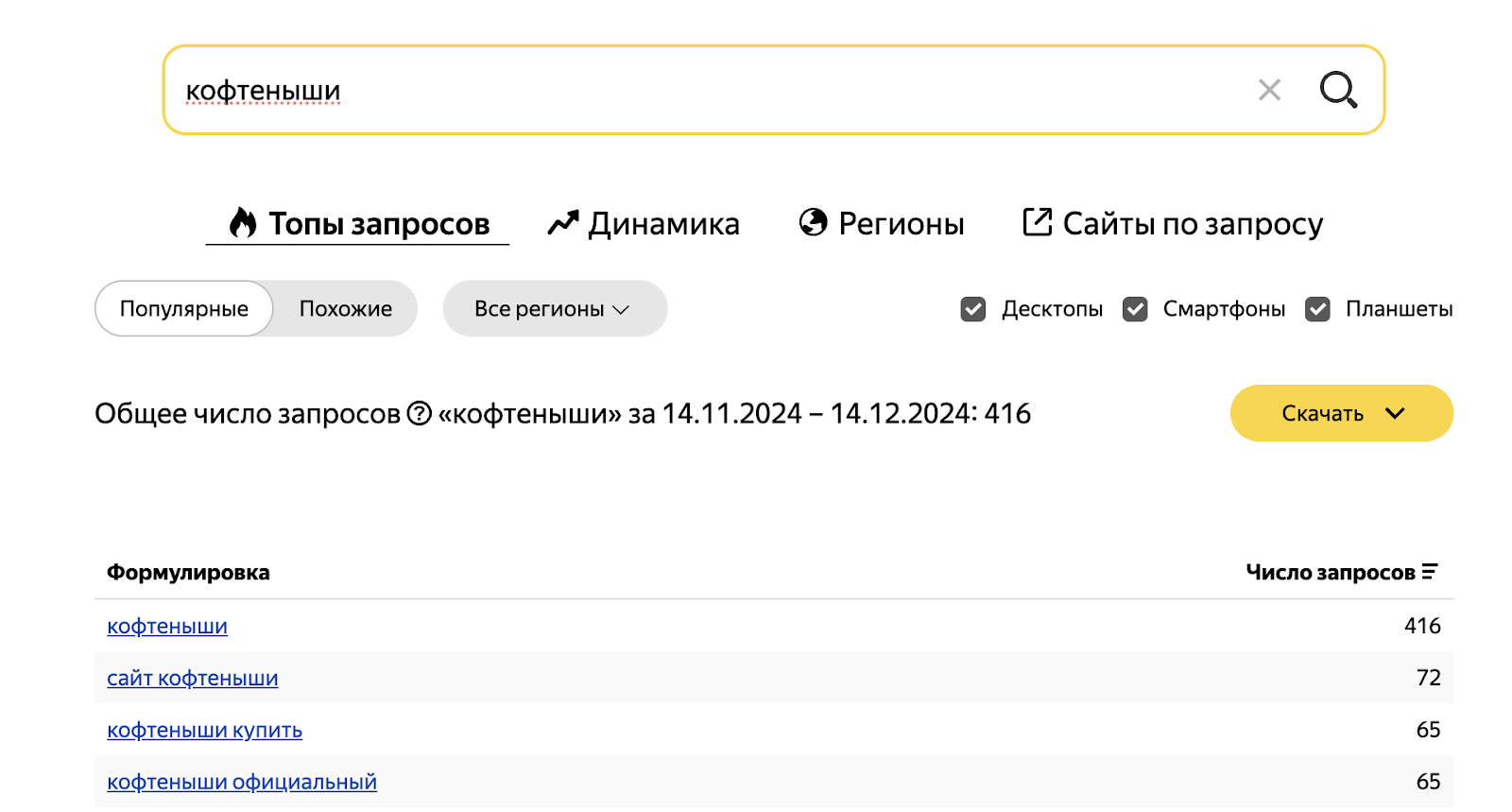Open the кофтеныши купить link
The height and width of the screenshot is (812, 1512).
(x=205, y=730)
